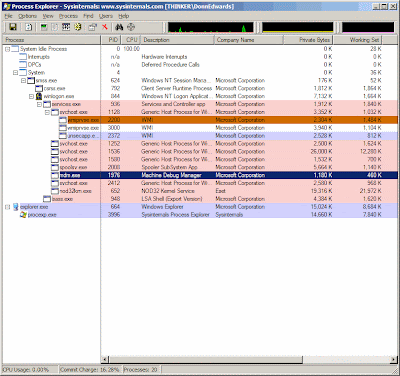400x376 pixels.
Task: Click the horizontal scrollbar thumb
Action: click(206, 360)
